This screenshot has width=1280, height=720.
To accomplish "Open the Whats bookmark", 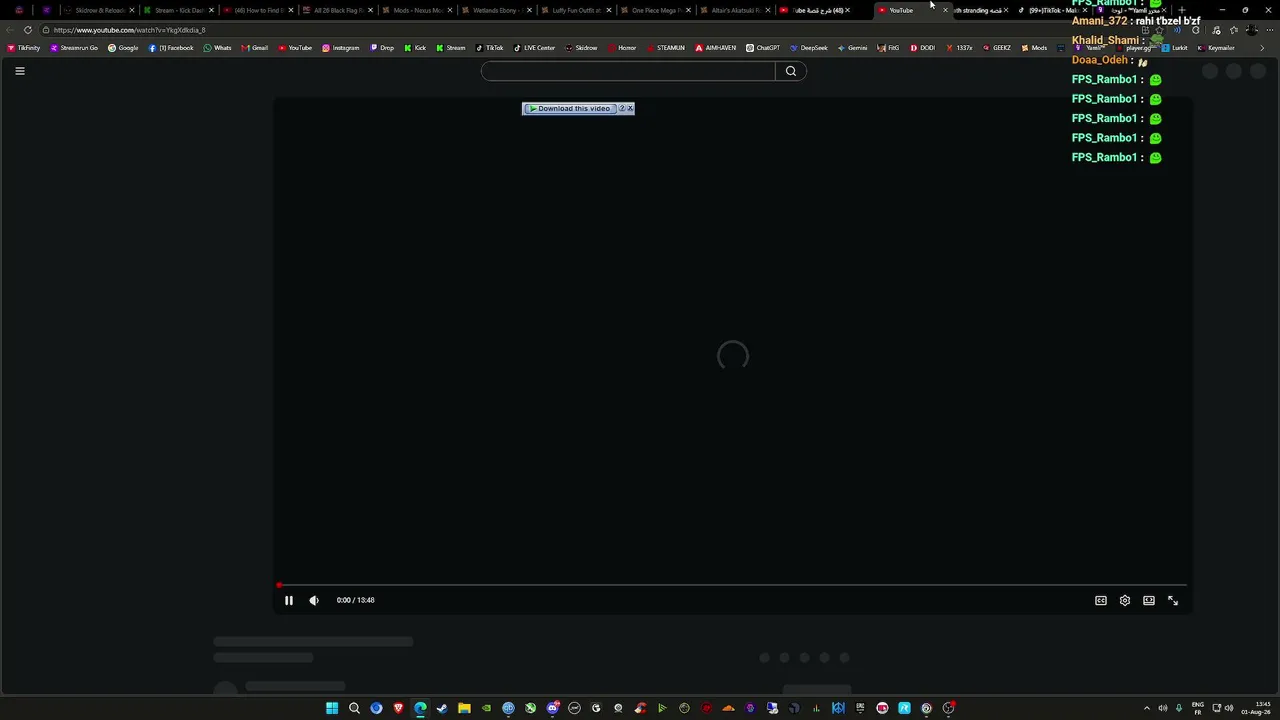I will 217,48.
